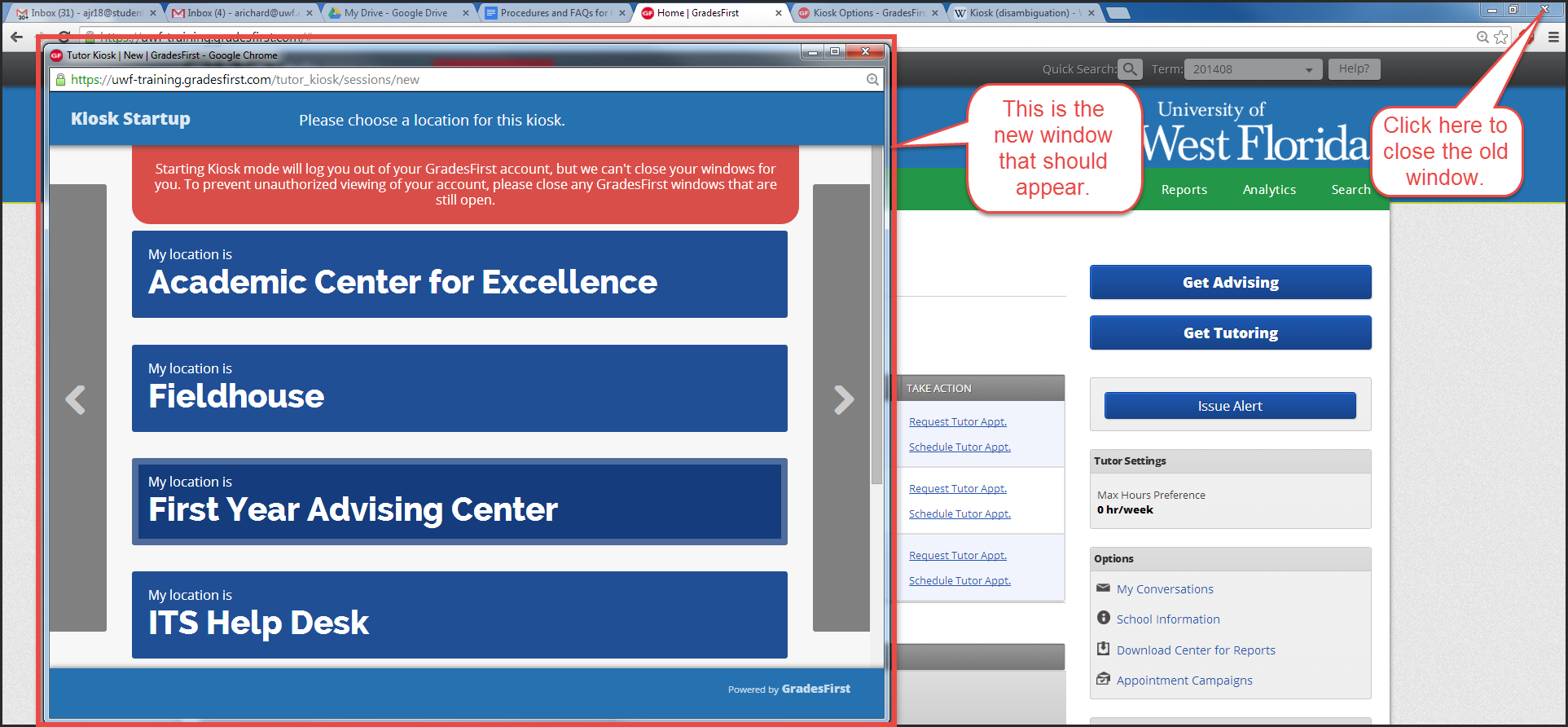Click secure lock icon in kiosk window
The height and width of the screenshot is (727, 1568).
[x=60, y=79]
